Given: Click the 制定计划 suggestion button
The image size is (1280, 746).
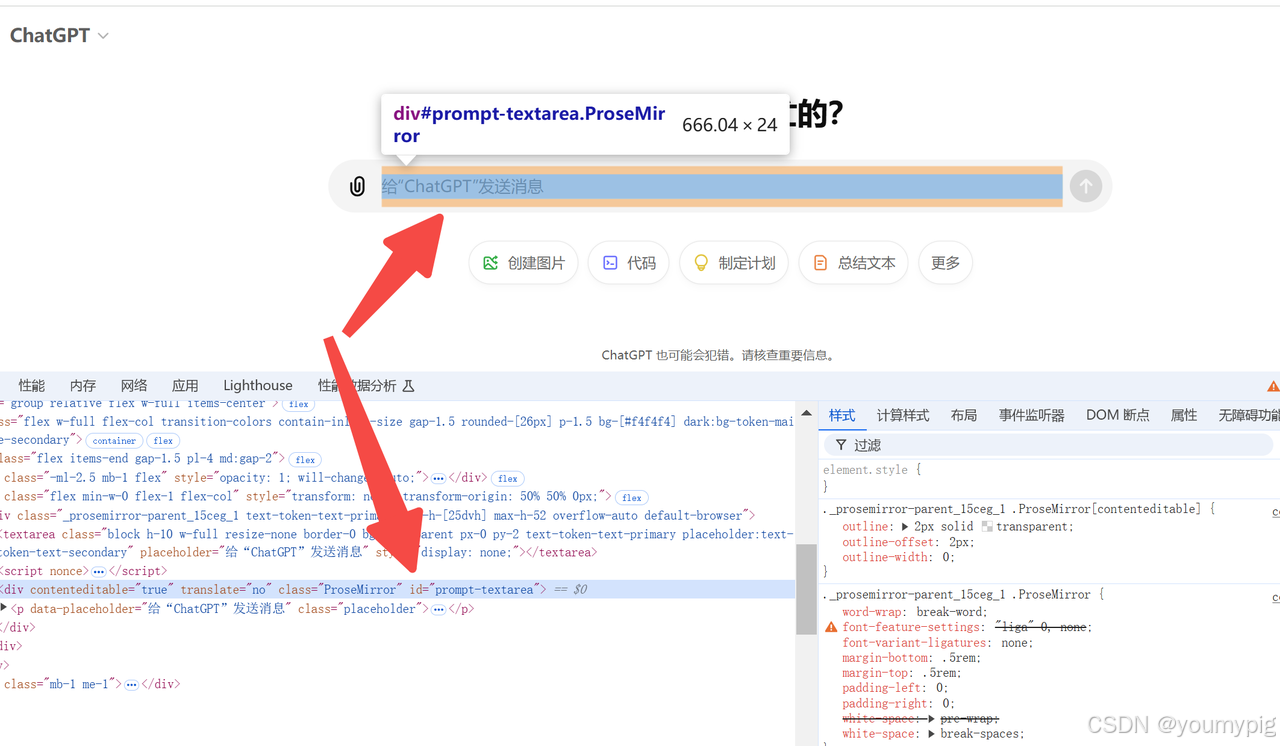Looking at the screenshot, I should (x=734, y=263).
